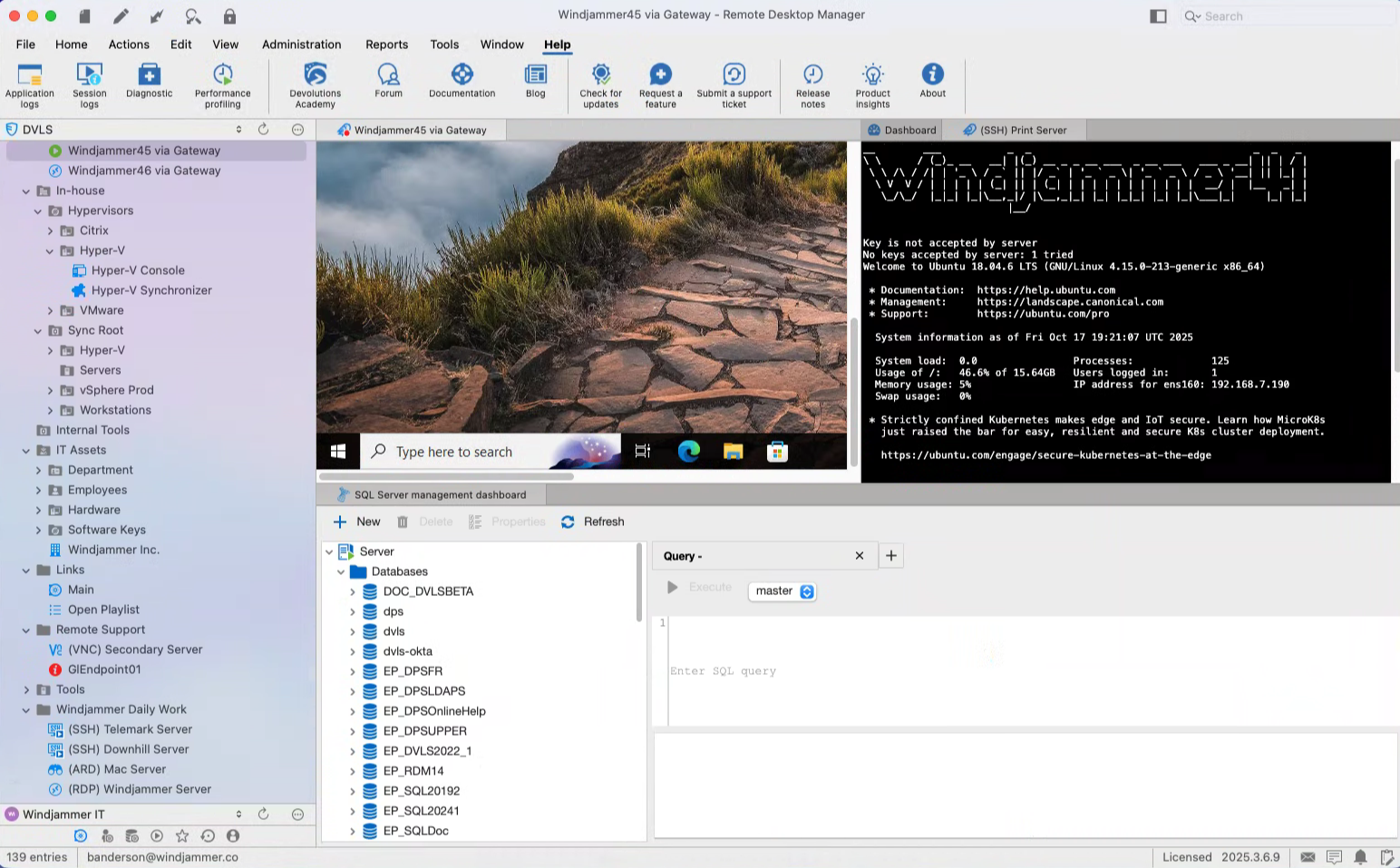Click New in SQL Server dashboard
Viewport: 1400px width, 868px height.
tap(356, 522)
